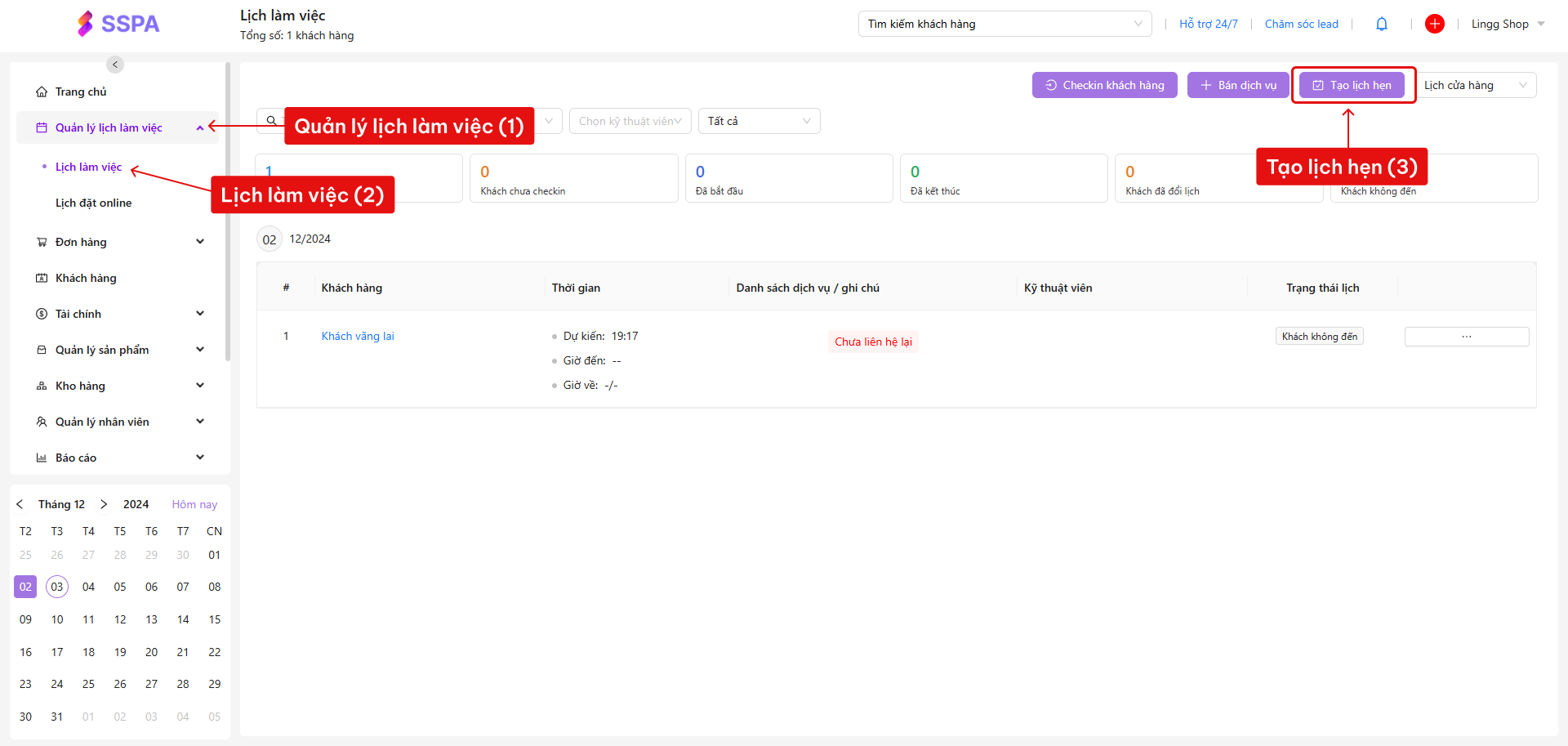Viewport: 1568px width, 746px height.
Task: Click the Khách hàng contact icon
Action: (x=42, y=278)
